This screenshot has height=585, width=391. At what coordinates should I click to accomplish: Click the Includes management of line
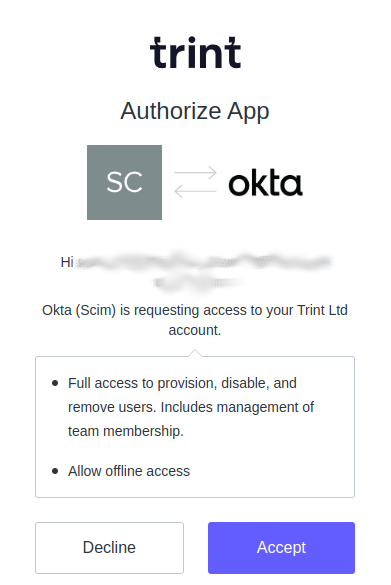tap(237, 407)
